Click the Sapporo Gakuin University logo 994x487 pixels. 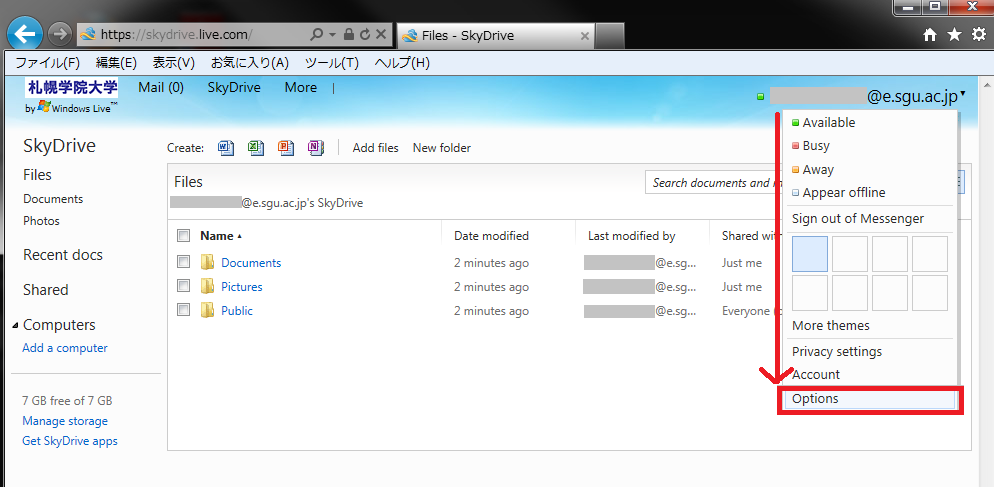coord(72,87)
